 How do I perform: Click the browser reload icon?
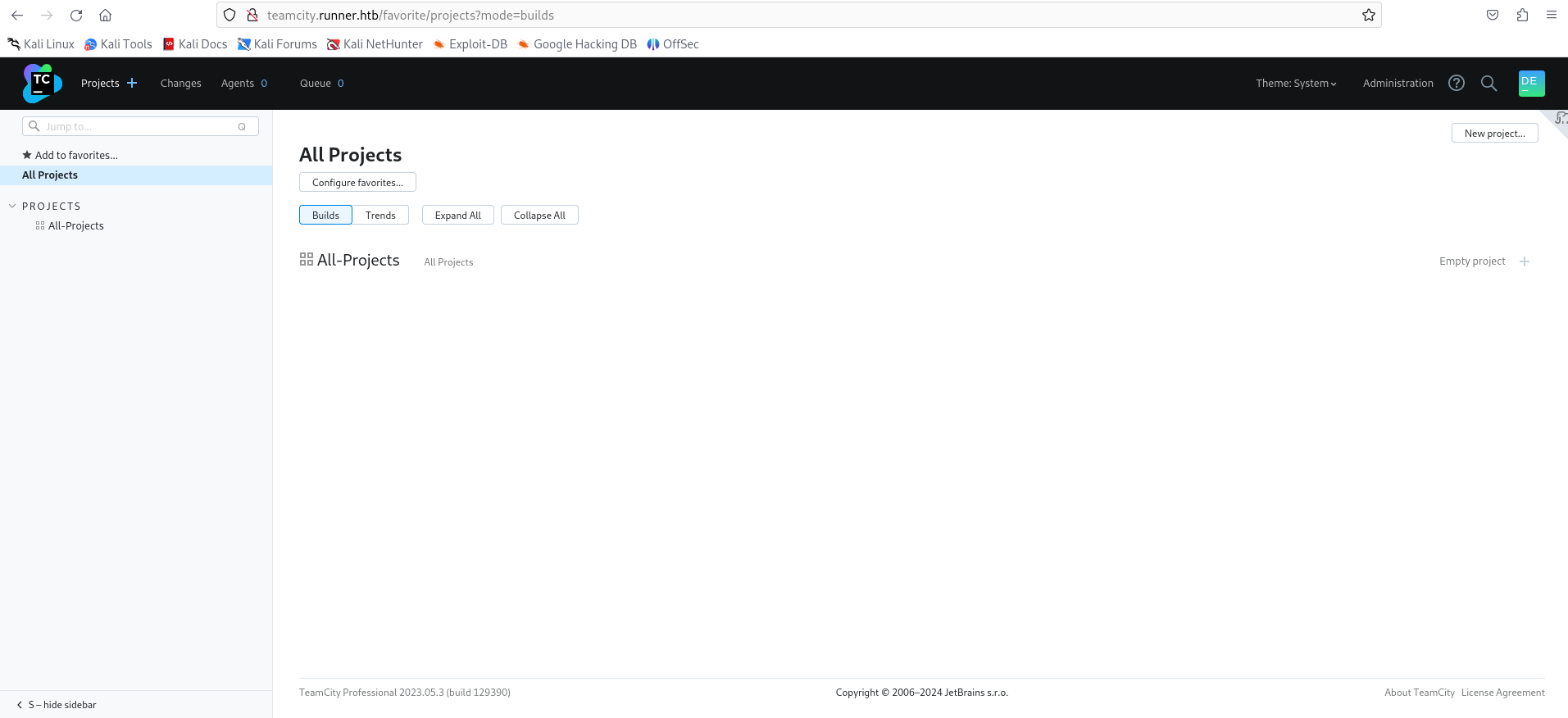click(x=76, y=15)
